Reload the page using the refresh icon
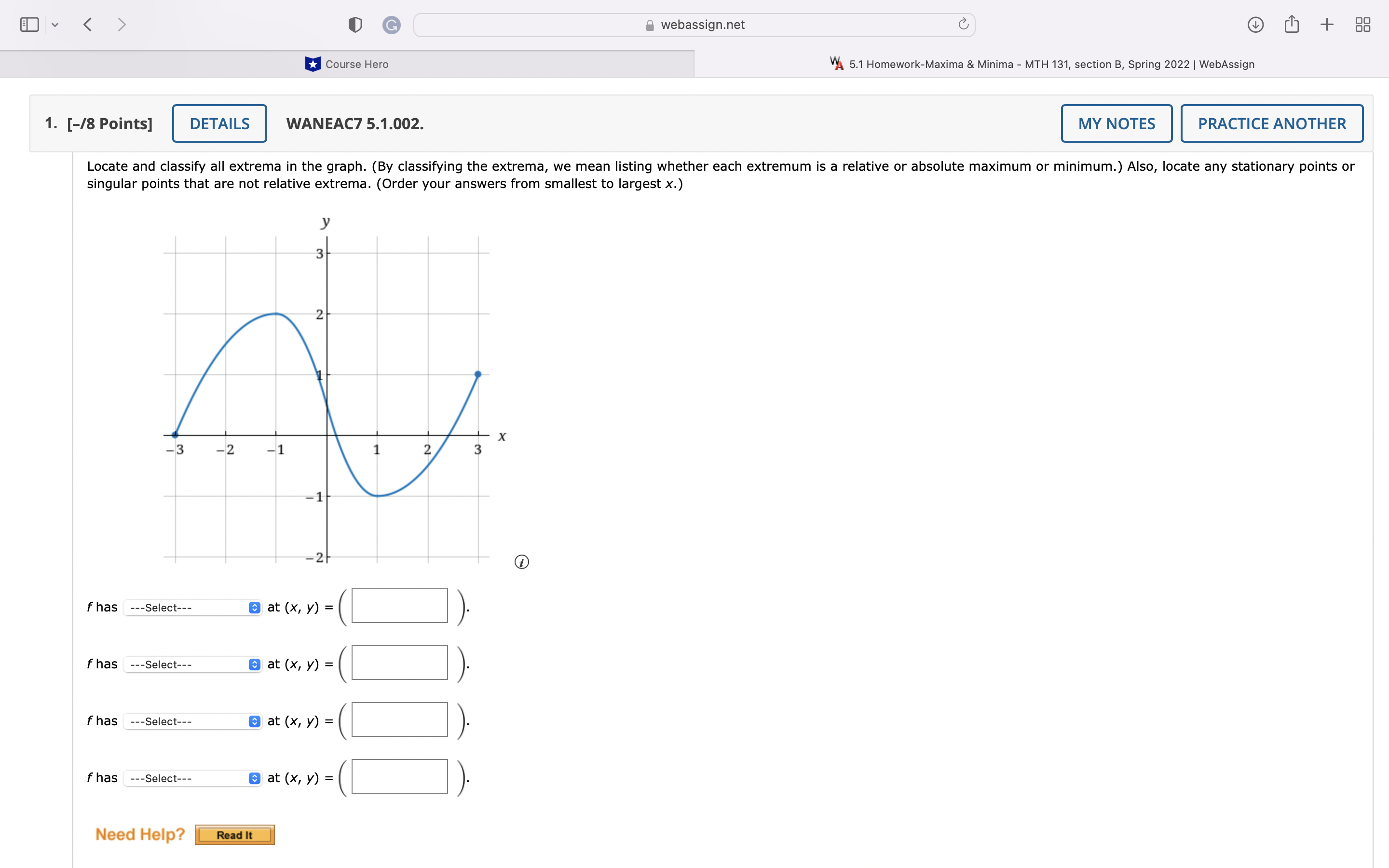This screenshot has width=1389, height=868. [963, 24]
